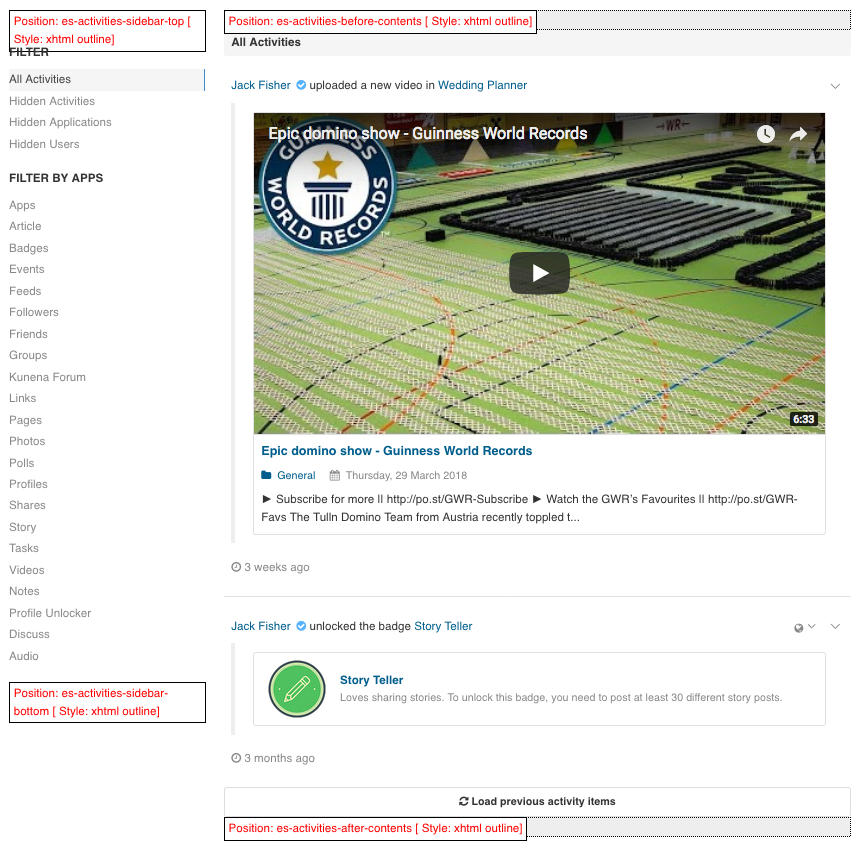Viewport: 861px width, 853px height.
Task: Open Story Teller badge card title
Action: (371, 680)
